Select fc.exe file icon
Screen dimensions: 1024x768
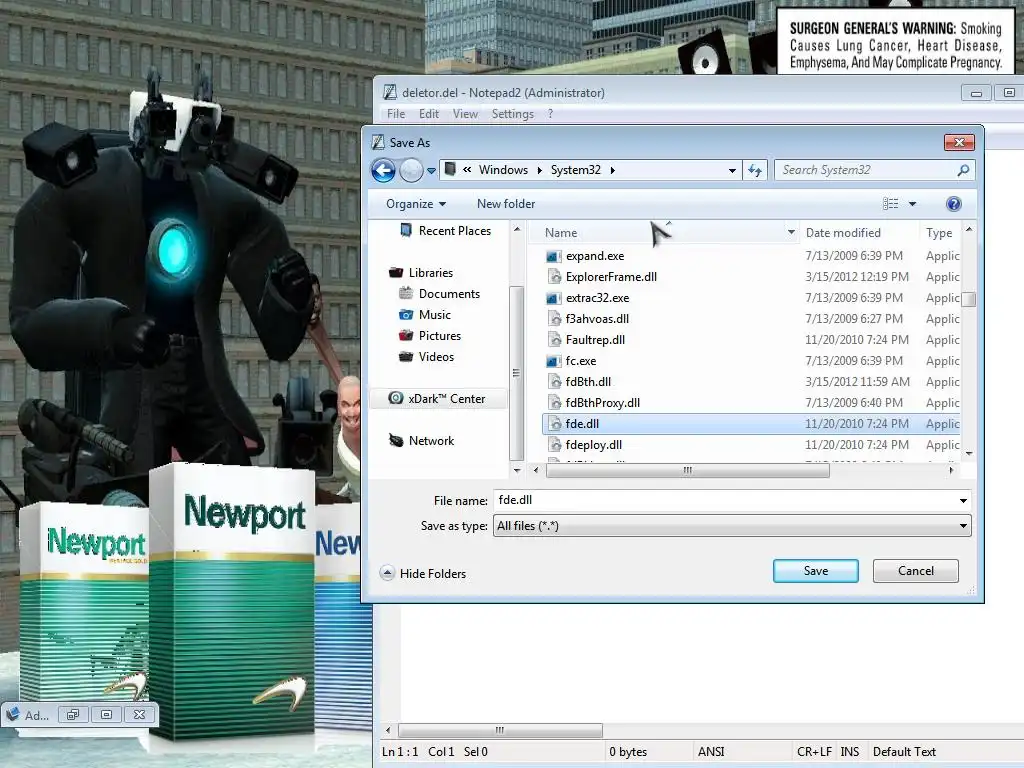(x=553, y=360)
